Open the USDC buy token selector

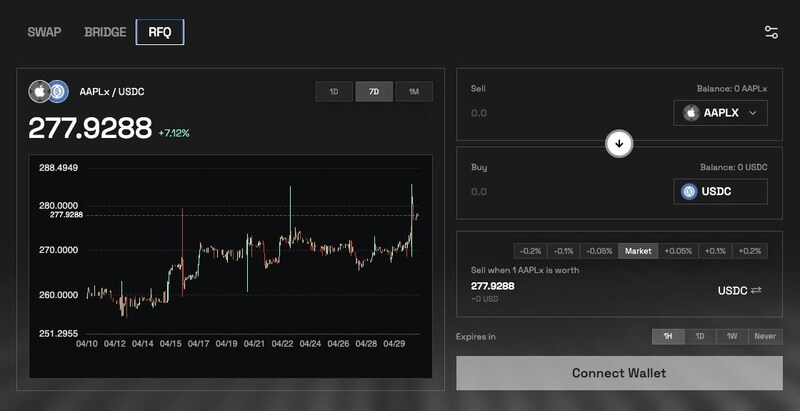point(720,192)
